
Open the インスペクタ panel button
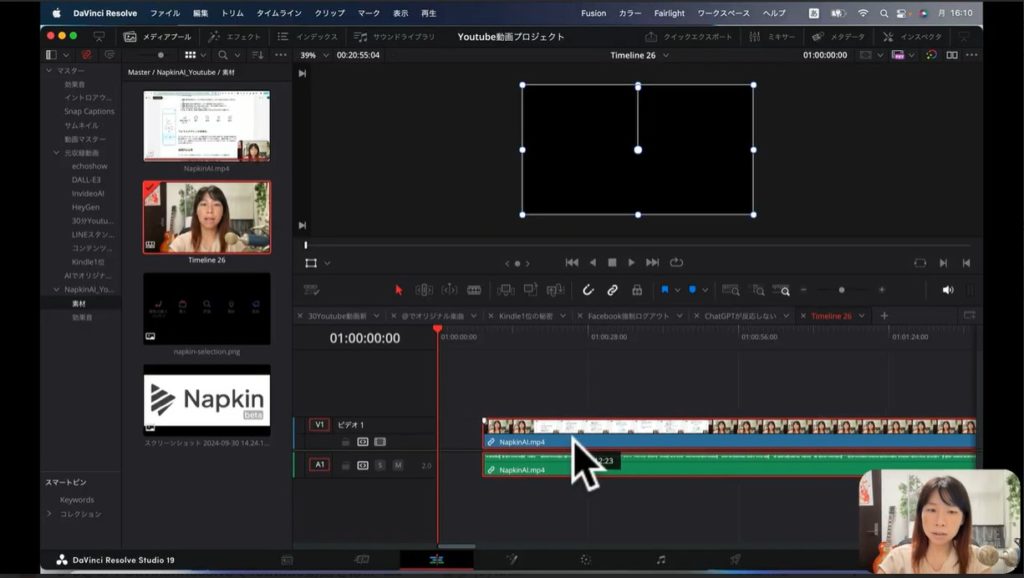(912, 37)
